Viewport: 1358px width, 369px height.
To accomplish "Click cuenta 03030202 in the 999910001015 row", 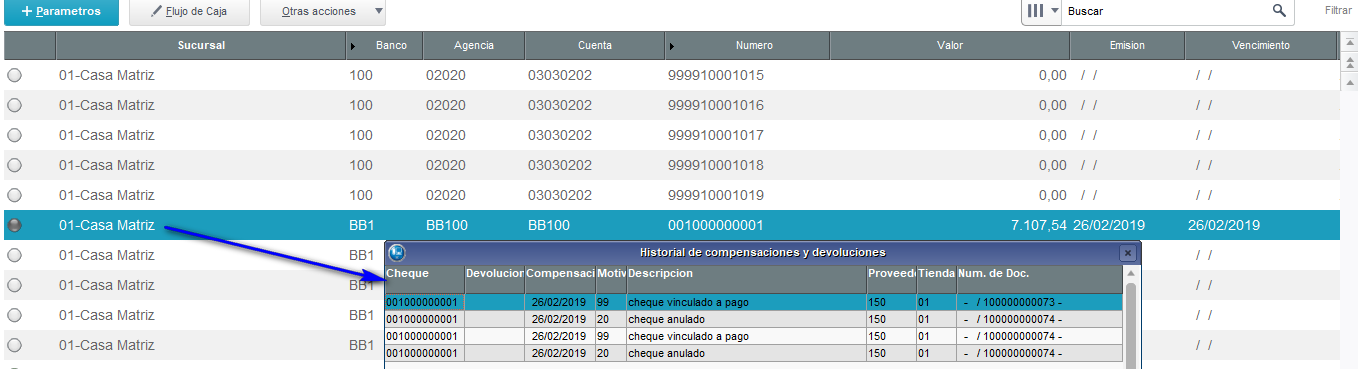I will tap(560, 75).
